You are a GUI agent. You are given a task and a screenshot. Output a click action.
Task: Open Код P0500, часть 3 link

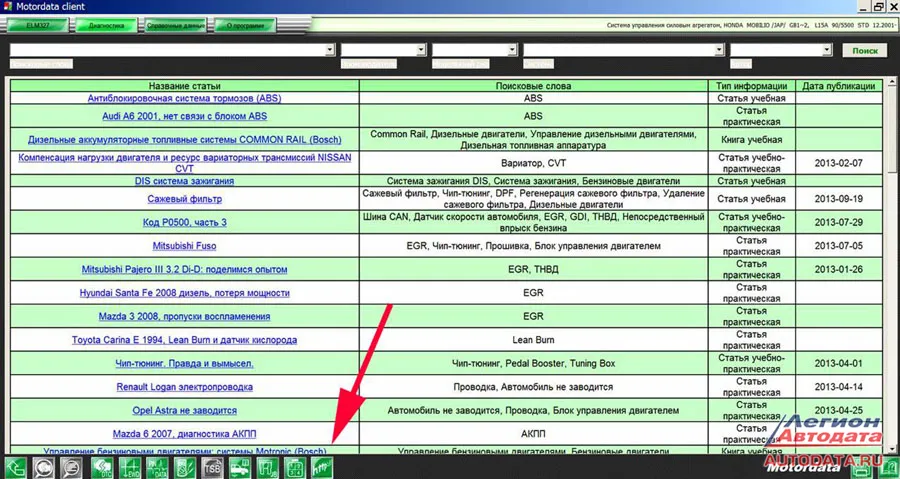184,223
